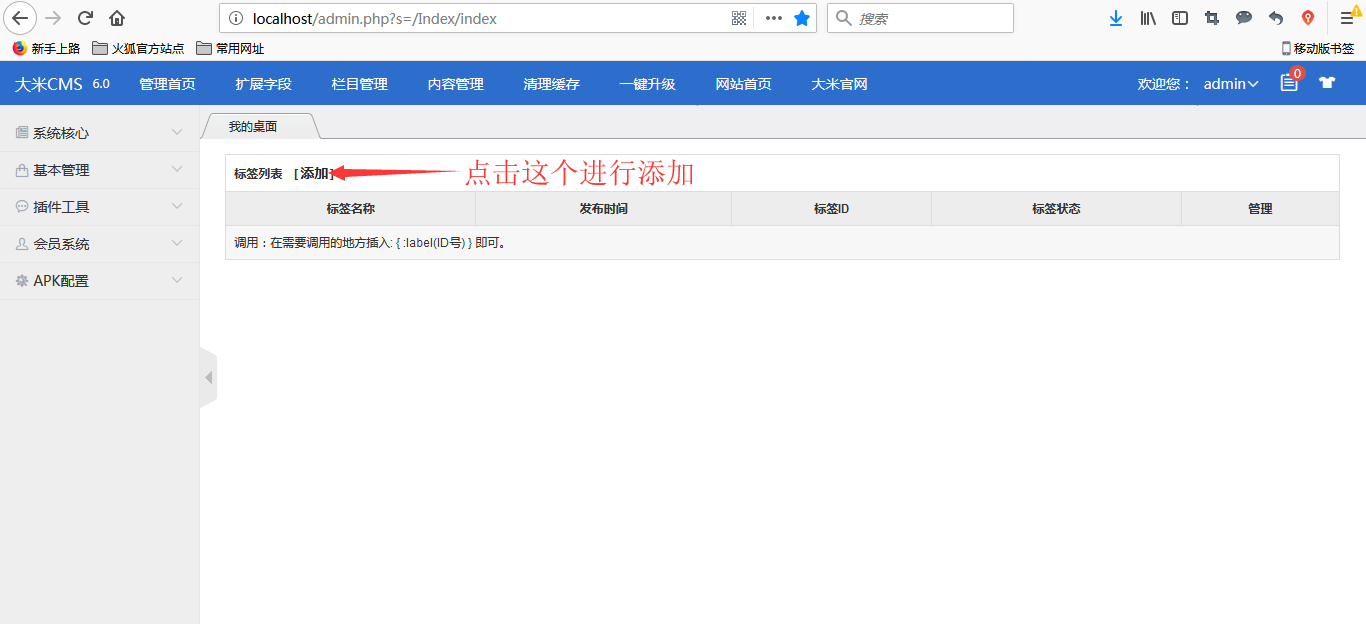This screenshot has height=624, width=1366.
Task: Open the library bookshelf icon
Action: (1148, 18)
